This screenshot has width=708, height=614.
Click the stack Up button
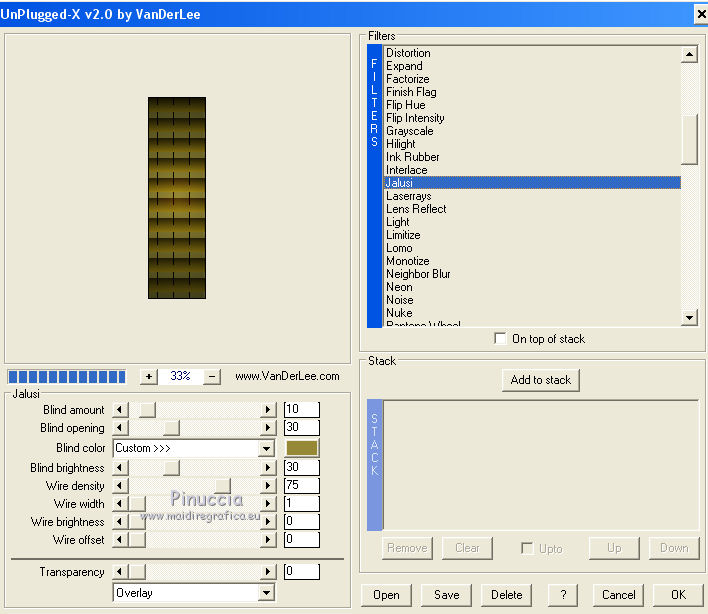(614, 548)
